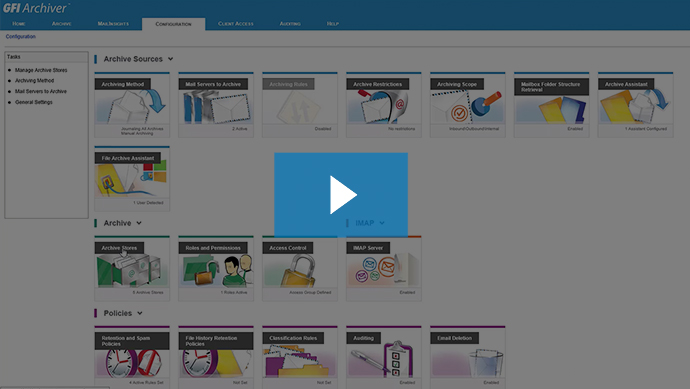Image resolution: width=690 pixels, height=389 pixels.
Task: Click General Settings task link
Action: [33, 102]
